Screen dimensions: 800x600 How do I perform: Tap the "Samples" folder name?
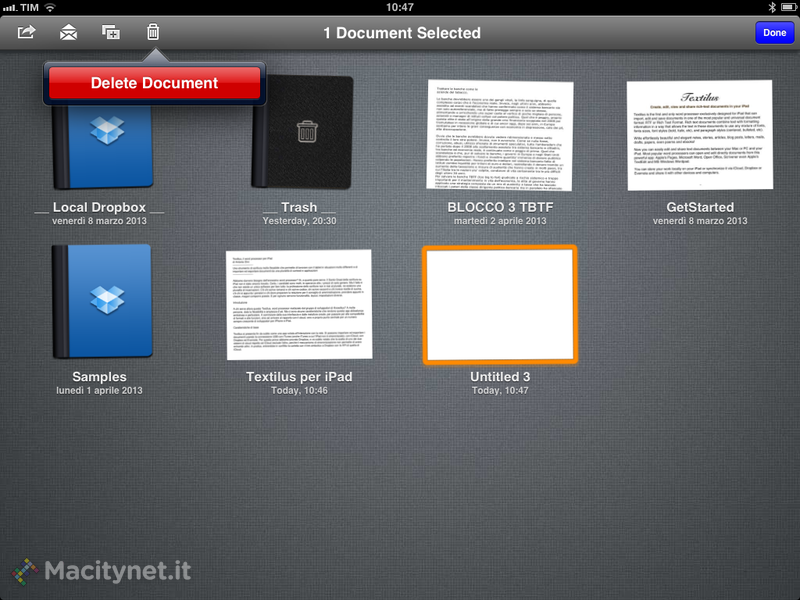(x=99, y=377)
